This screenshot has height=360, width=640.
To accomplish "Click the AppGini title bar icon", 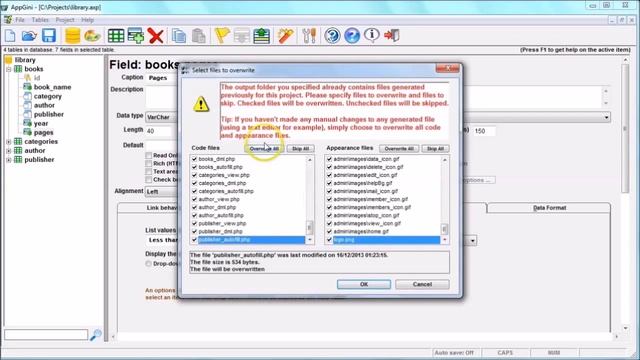I will 5,7.
